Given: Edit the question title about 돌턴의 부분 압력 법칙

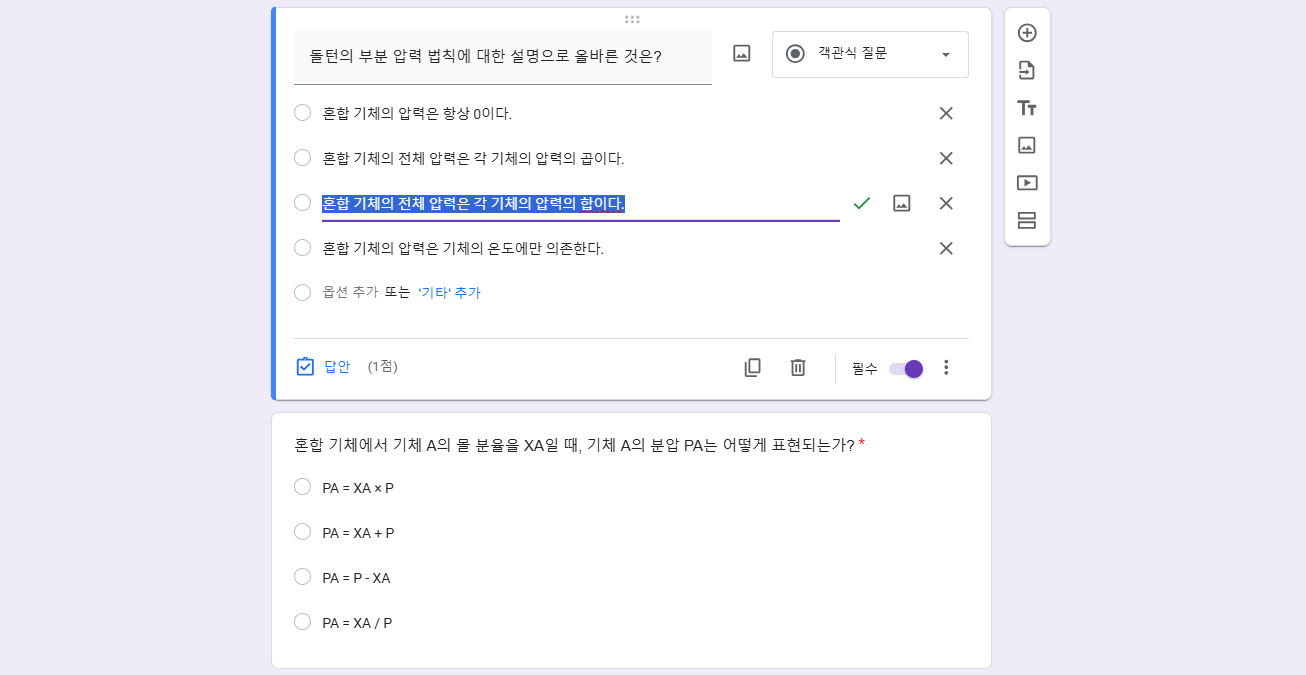Looking at the screenshot, I should click(503, 58).
